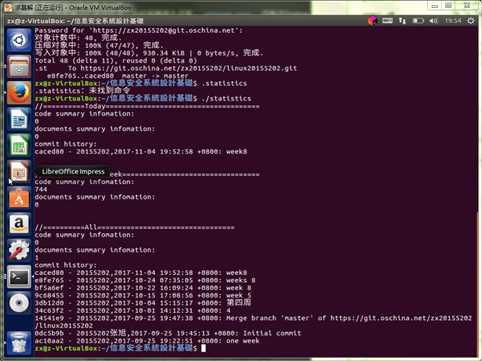Click commit line '9c68455' week 5
Viewport: 482px width, 361px height.
pos(143,296)
